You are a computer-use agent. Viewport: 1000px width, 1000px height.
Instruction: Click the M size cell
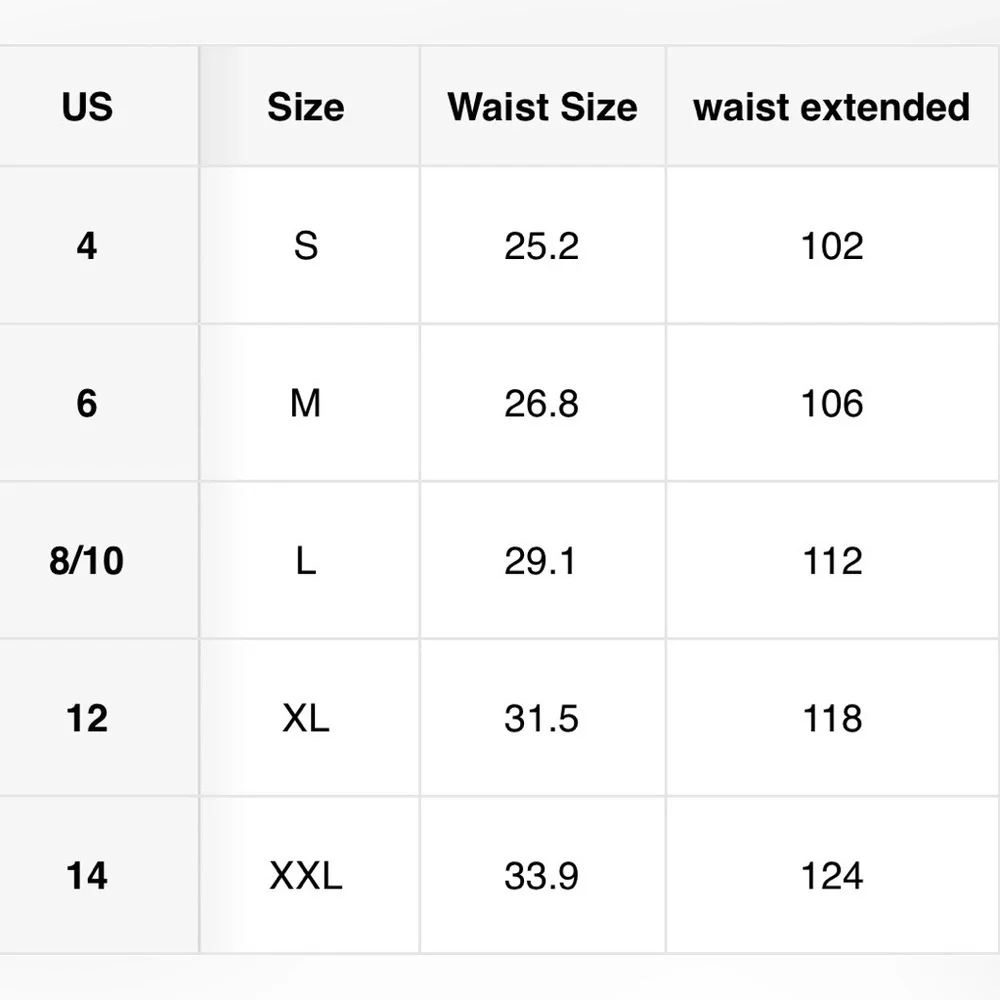(x=306, y=403)
